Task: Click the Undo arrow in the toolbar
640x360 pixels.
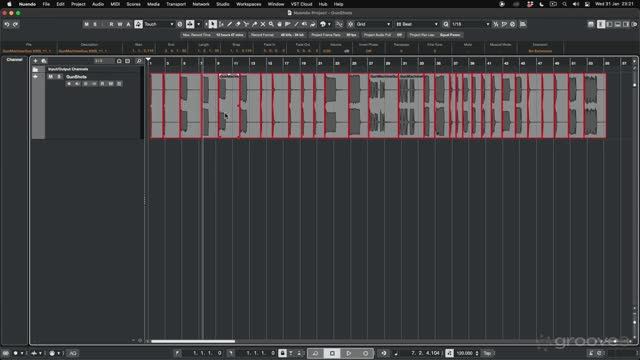Action: (x=7, y=24)
